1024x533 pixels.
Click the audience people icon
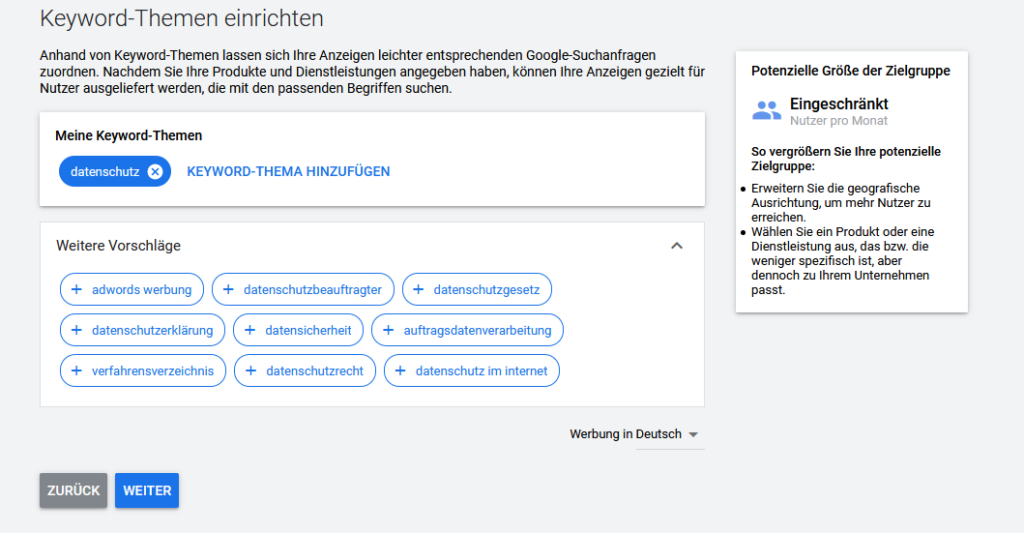(x=766, y=110)
